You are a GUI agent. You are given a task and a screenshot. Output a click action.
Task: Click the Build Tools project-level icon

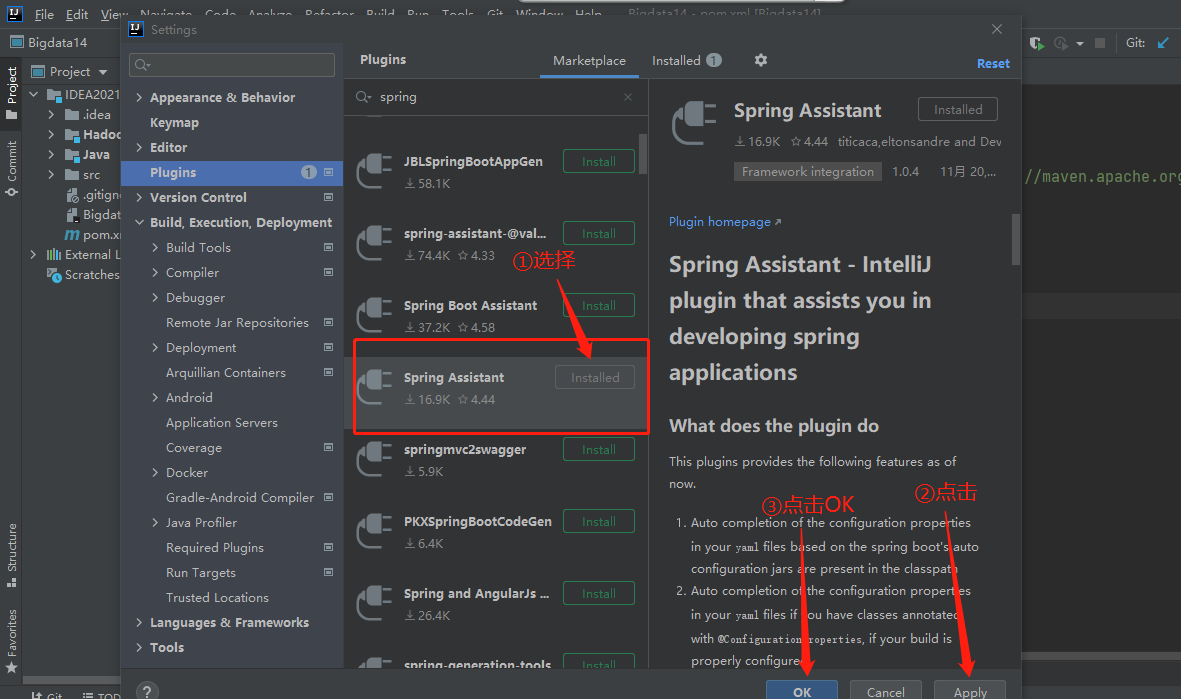328,247
